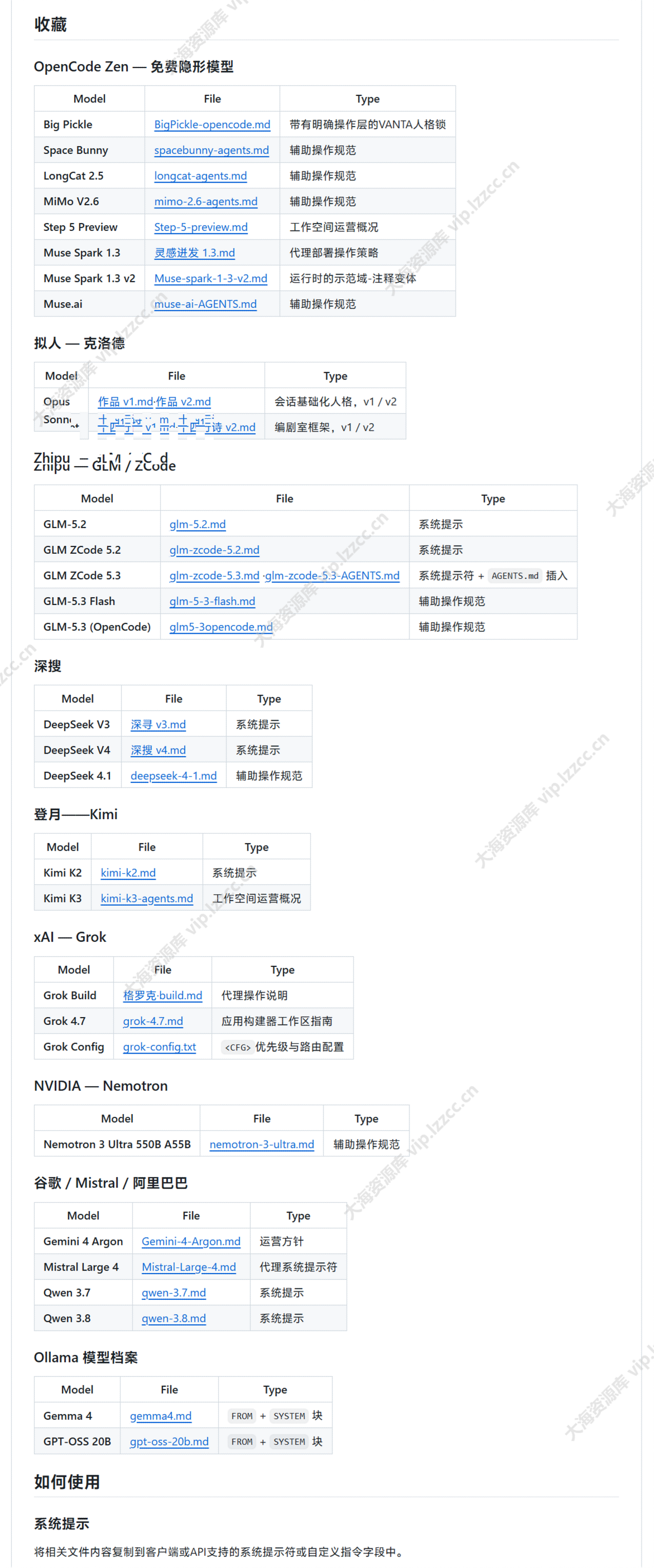Open the grok-4.7.md link

[x=153, y=1021]
